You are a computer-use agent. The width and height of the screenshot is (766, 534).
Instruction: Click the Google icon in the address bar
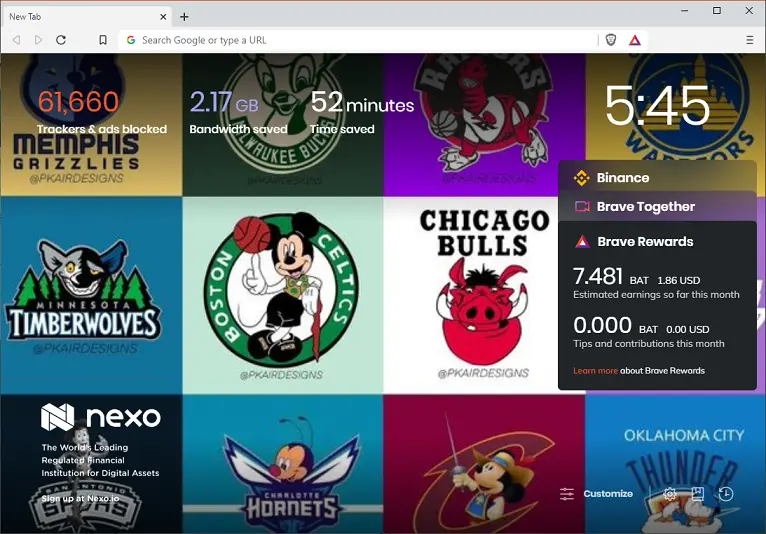pos(131,40)
